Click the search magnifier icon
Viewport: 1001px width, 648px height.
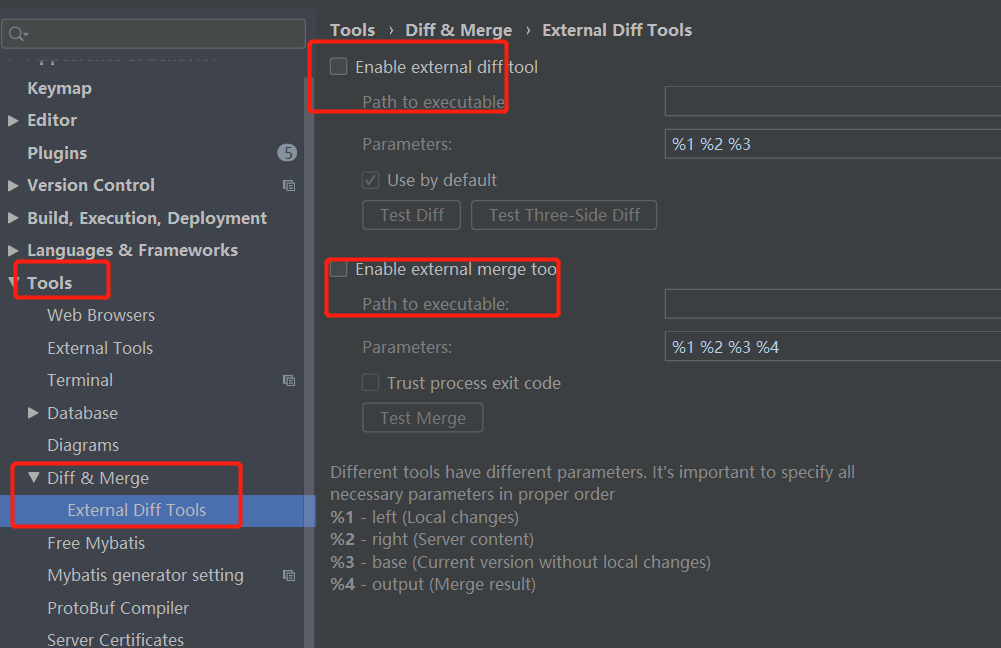[17, 34]
